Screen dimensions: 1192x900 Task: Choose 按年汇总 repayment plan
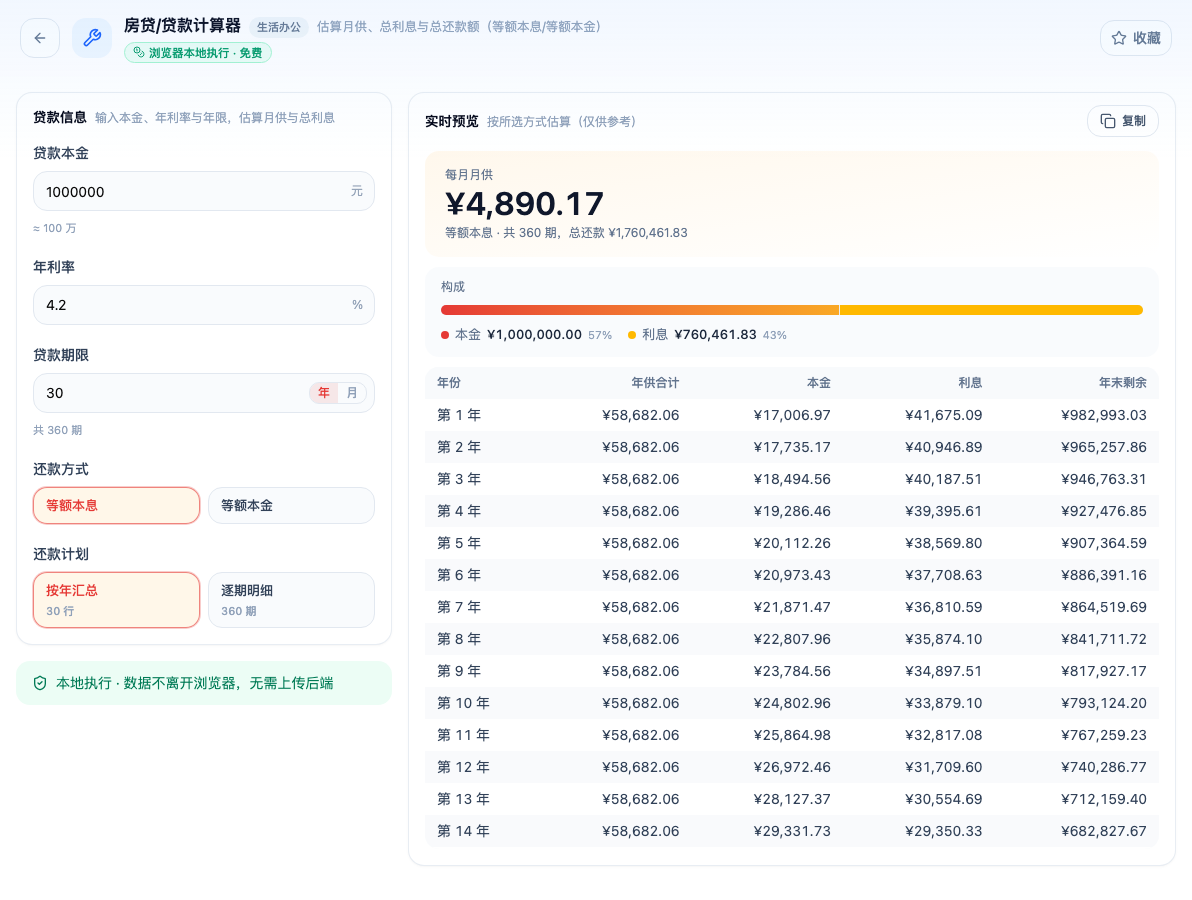click(116, 600)
